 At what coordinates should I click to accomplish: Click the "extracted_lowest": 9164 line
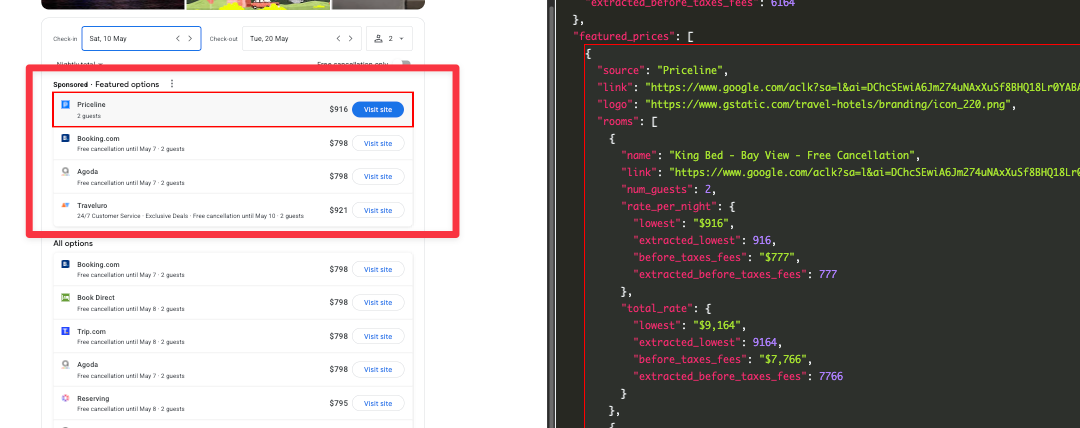pyautogui.click(x=708, y=343)
